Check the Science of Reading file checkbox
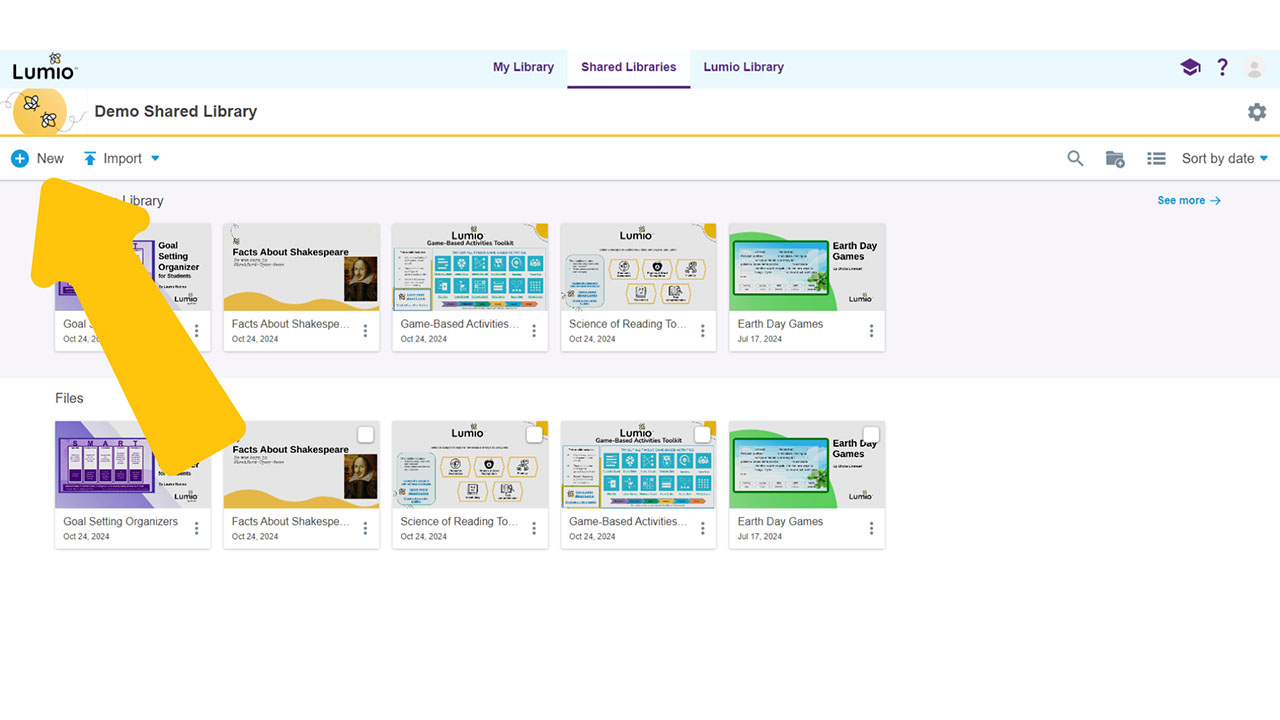 [534, 434]
